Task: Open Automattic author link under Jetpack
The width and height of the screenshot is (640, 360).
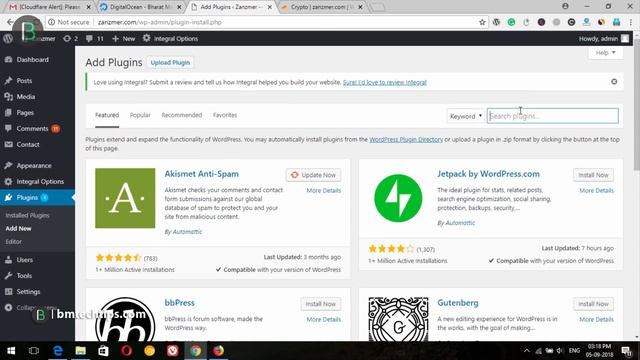Action: (x=460, y=223)
